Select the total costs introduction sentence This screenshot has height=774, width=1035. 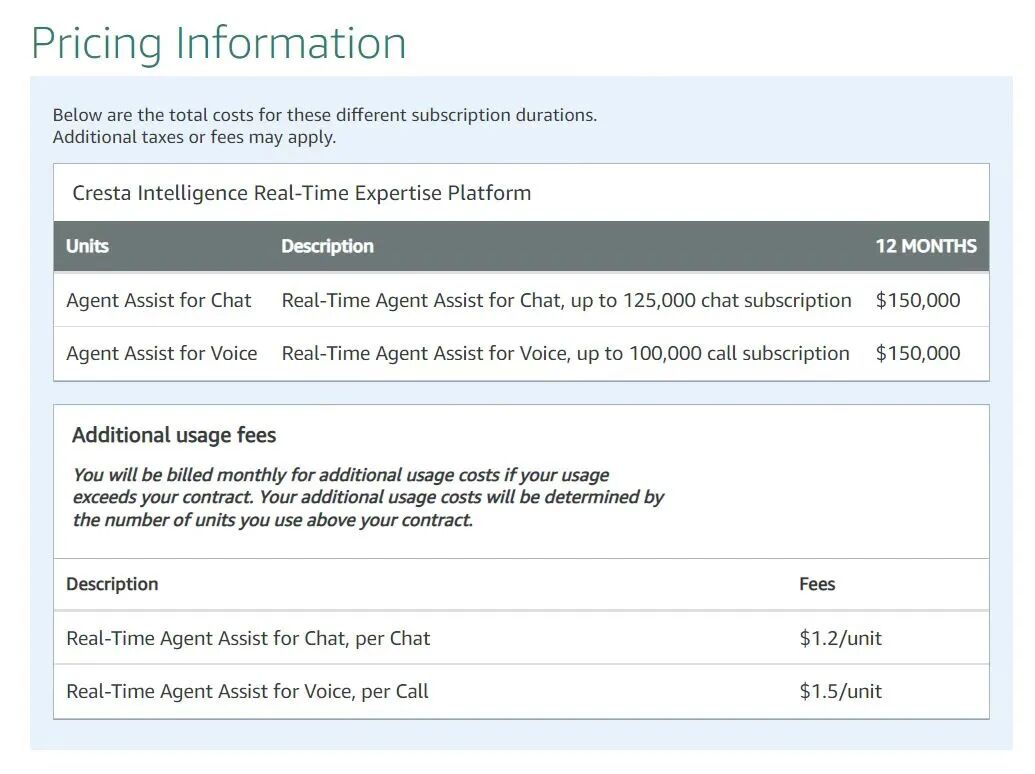click(324, 115)
